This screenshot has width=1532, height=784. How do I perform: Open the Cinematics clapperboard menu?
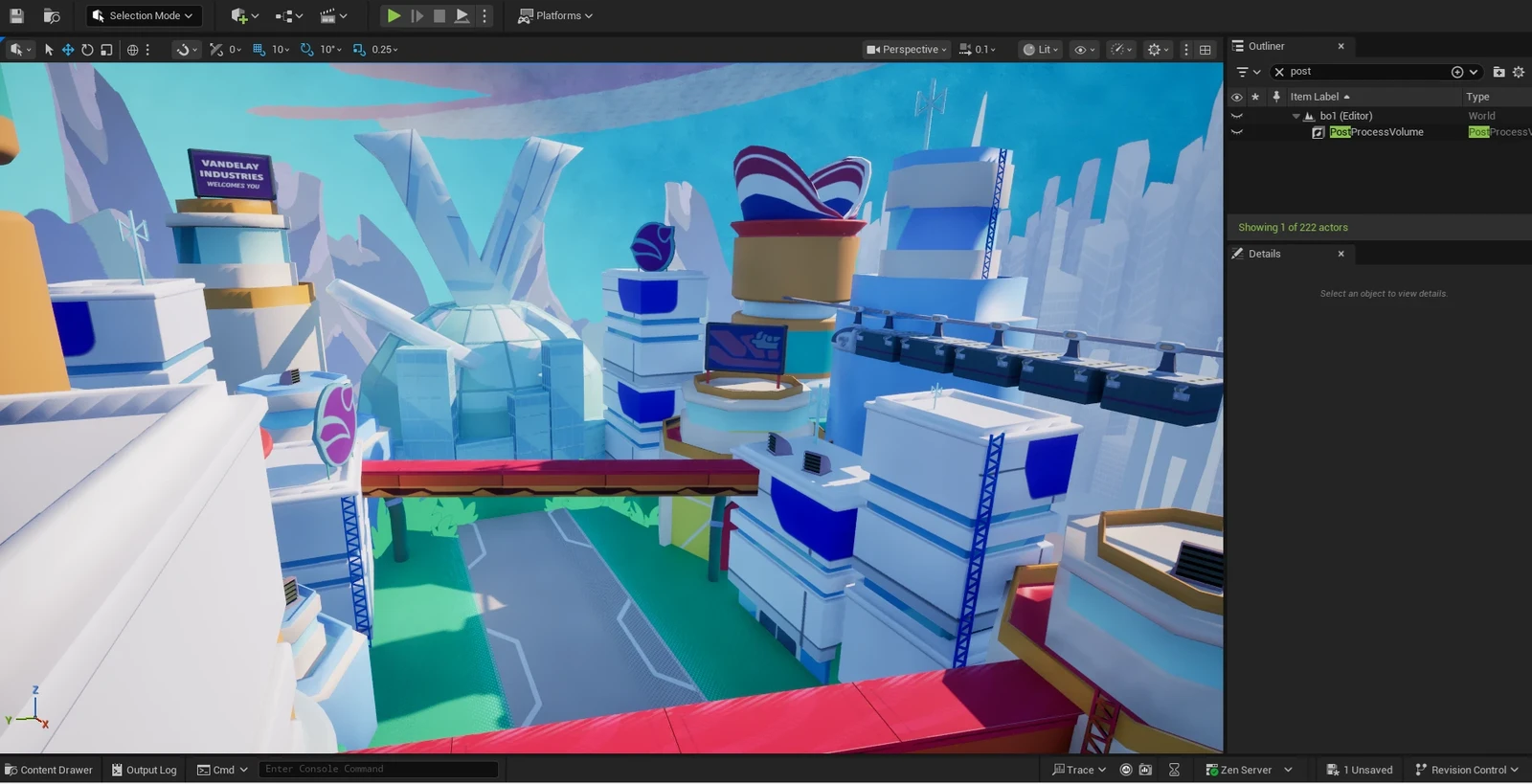pyautogui.click(x=333, y=15)
